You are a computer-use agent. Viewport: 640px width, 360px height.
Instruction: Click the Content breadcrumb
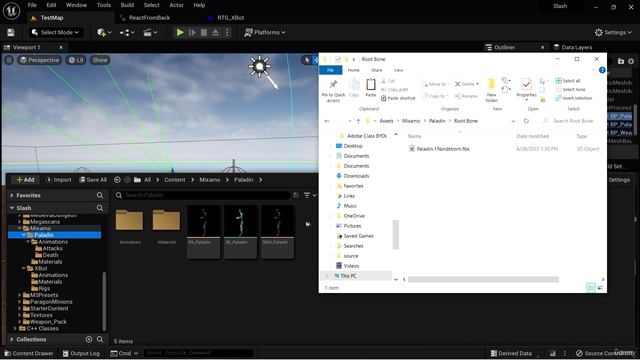pyautogui.click(x=175, y=180)
